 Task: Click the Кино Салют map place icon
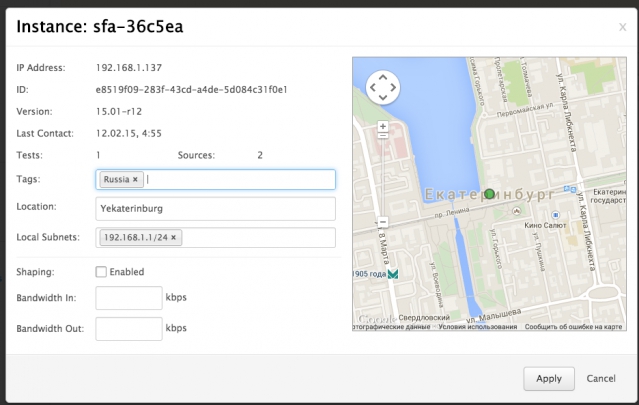coord(555,215)
